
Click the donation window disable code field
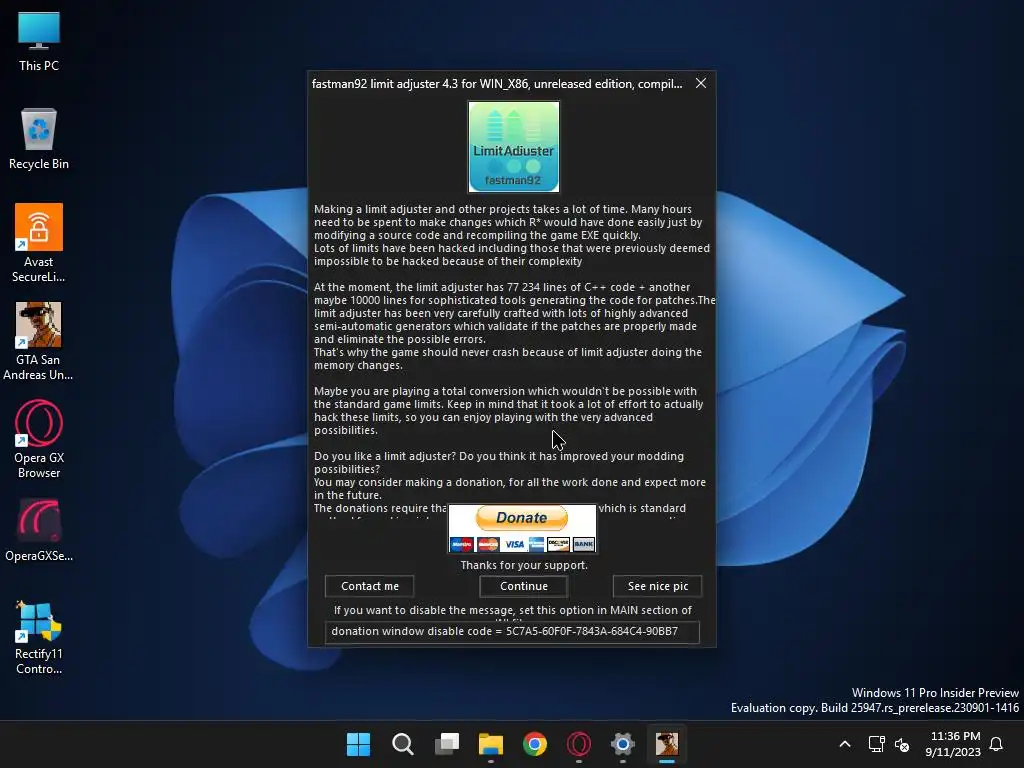(512, 632)
